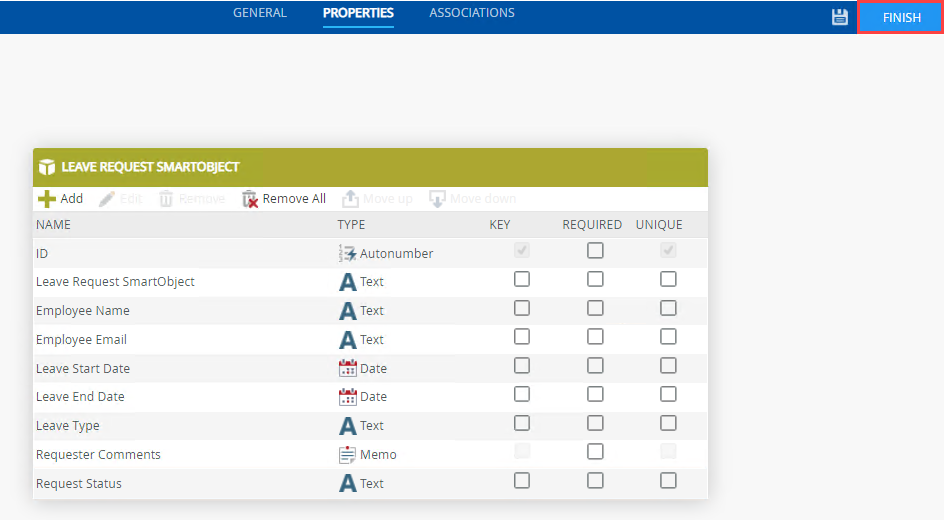Click Remove All properties

[x=284, y=199]
